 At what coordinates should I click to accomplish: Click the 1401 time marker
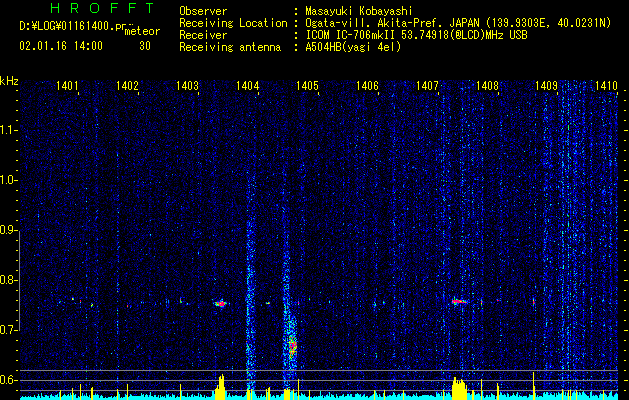(67, 85)
